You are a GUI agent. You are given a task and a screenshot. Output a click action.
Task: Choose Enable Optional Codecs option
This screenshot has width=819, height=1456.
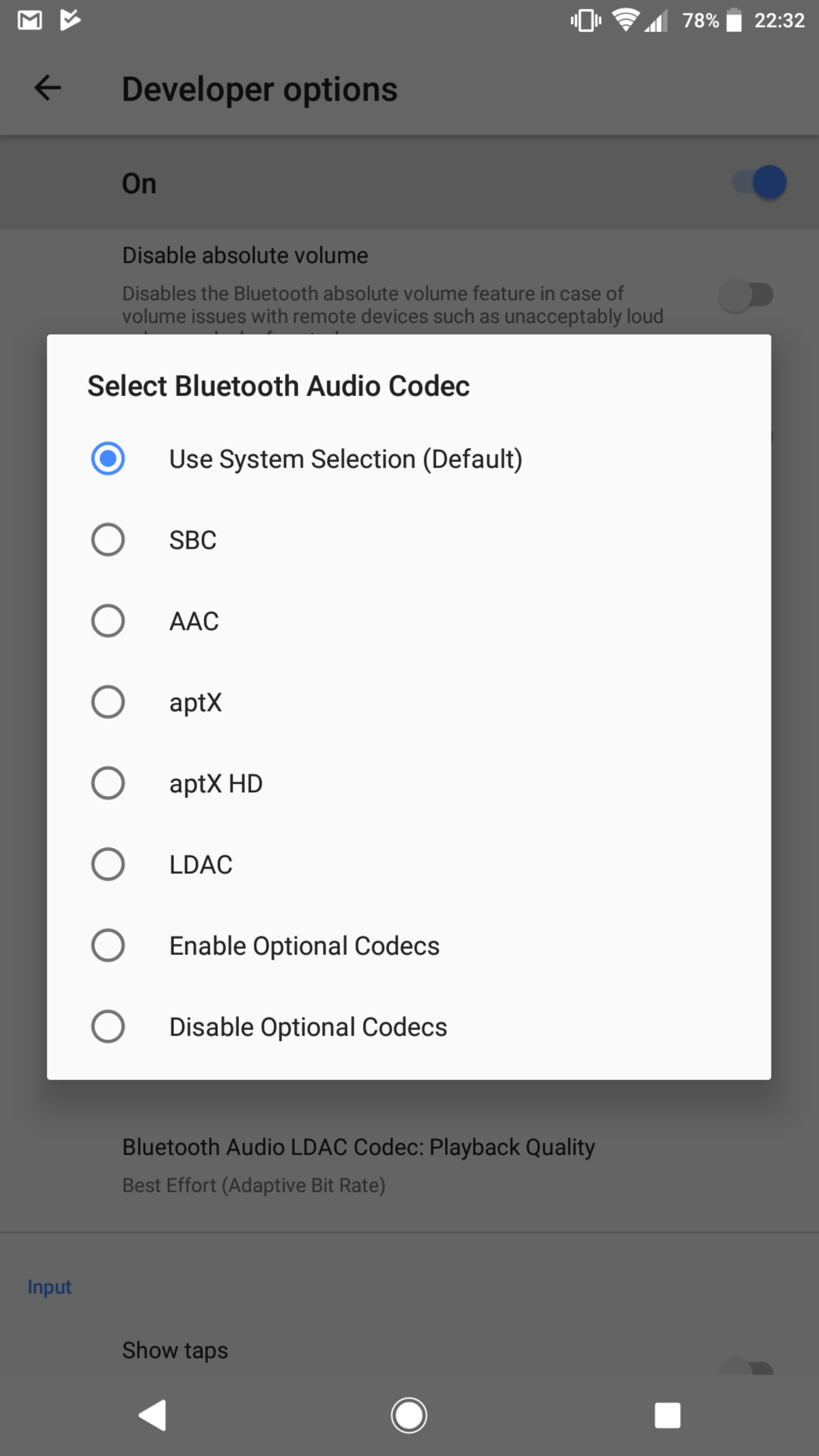point(108,945)
